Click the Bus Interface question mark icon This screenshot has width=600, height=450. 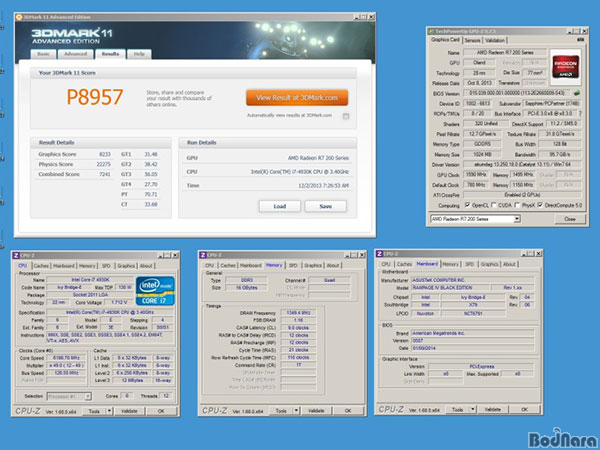point(580,114)
